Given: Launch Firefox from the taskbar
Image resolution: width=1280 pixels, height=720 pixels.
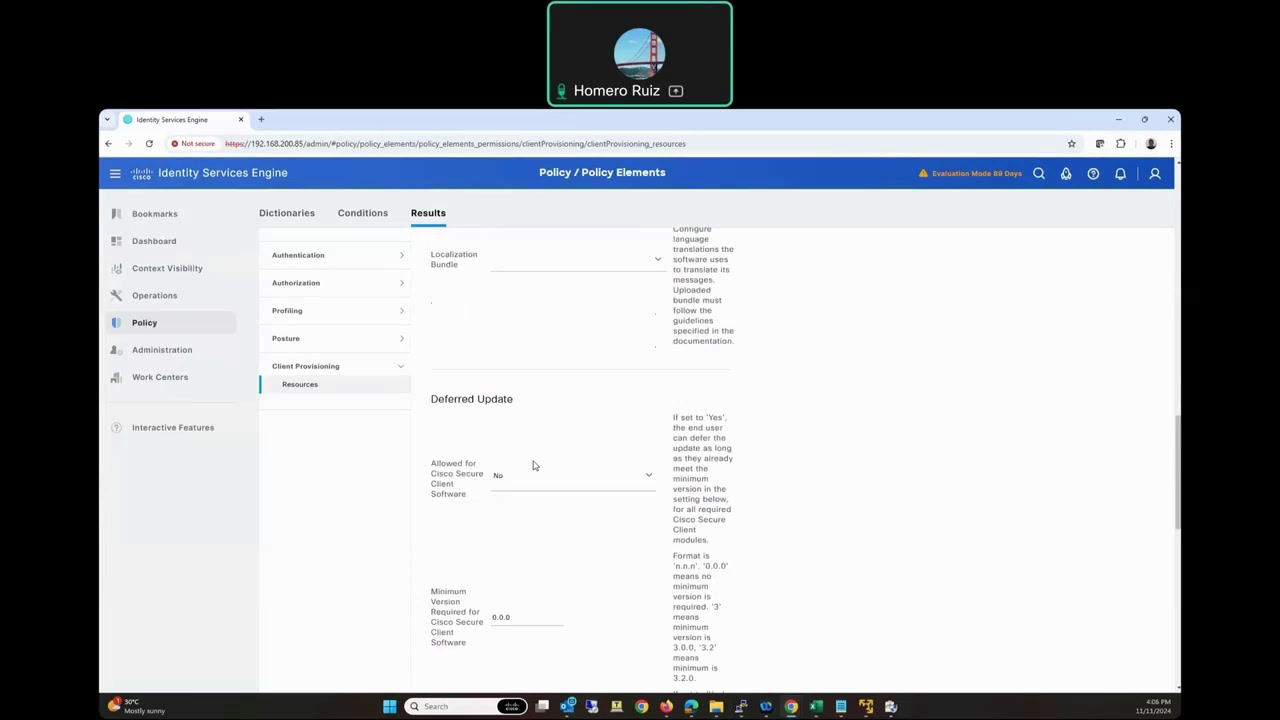Looking at the screenshot, I should pos(666,706).
